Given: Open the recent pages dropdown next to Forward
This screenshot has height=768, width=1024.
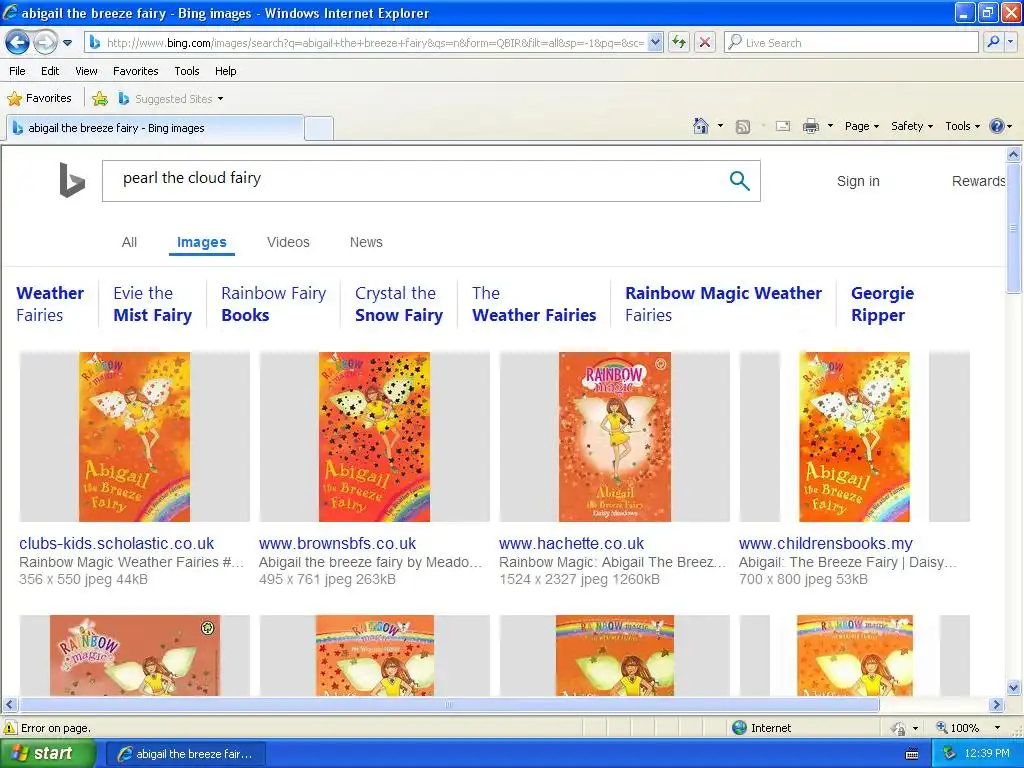Looking at the screenshot, I should [x=67, y=43].
